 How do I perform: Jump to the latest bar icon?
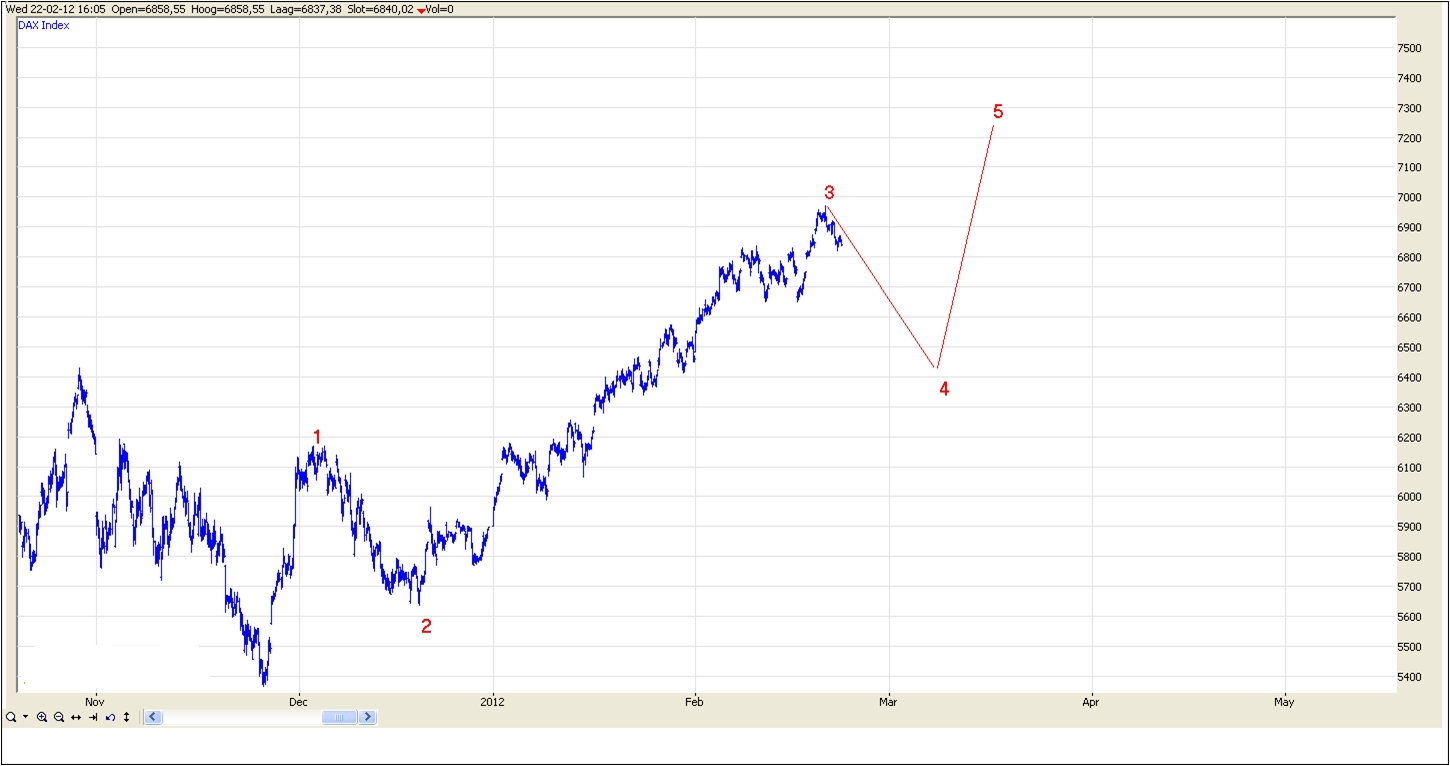click(93, 717)
